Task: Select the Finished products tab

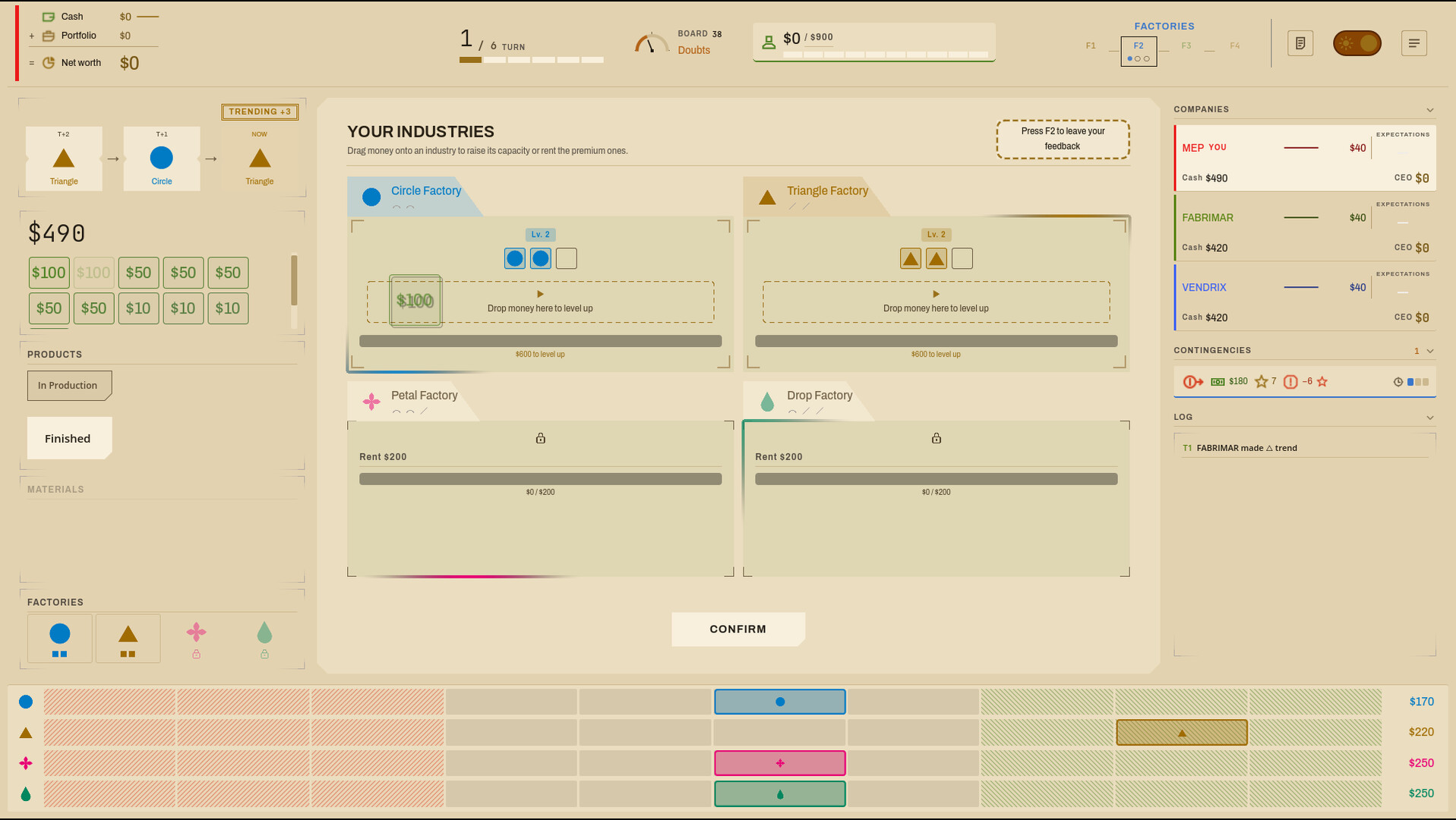Action: point(69,438)
